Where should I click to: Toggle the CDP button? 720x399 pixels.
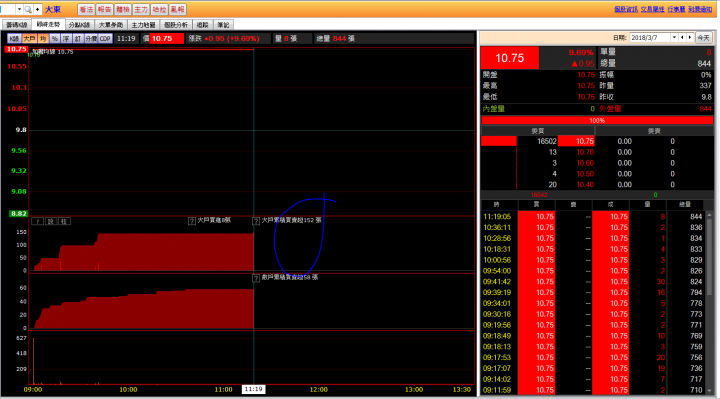coord(105,39)
